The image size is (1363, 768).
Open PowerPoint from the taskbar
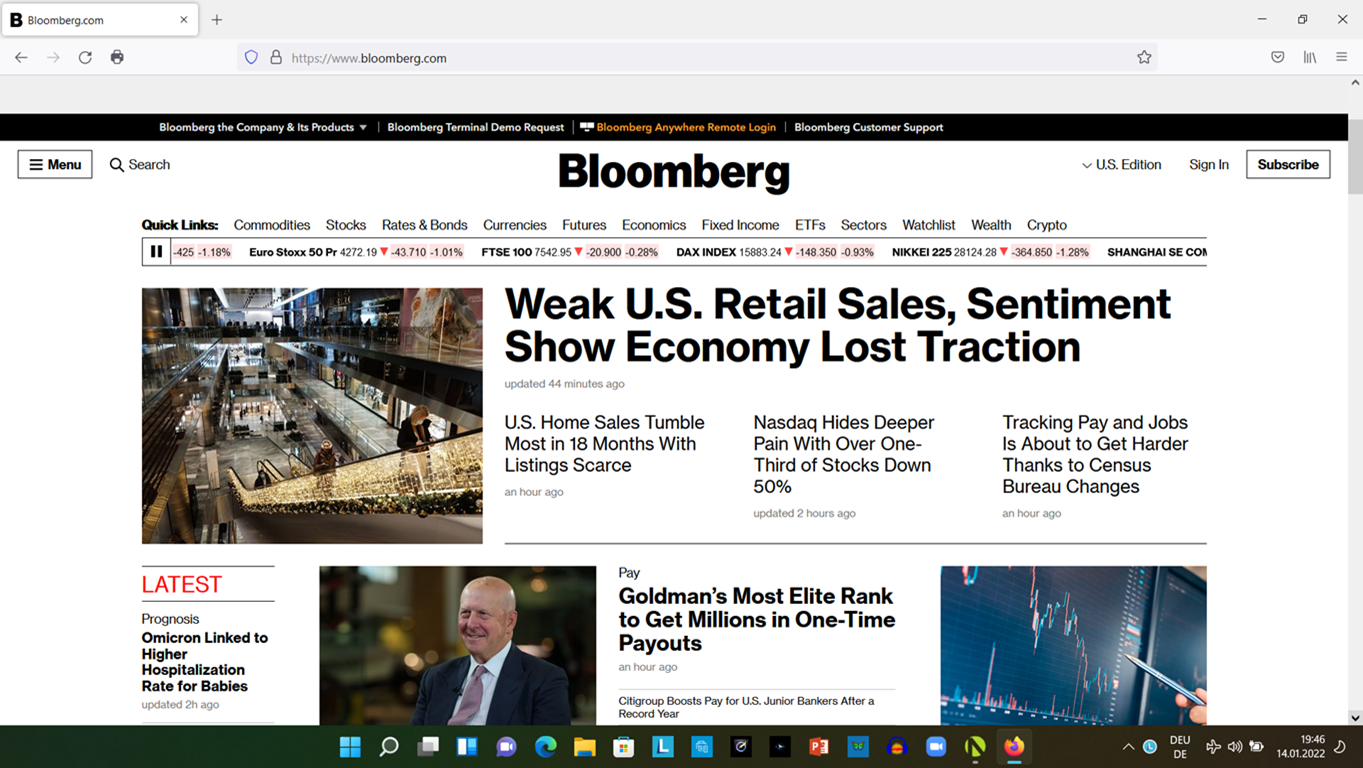pos(818,747)
